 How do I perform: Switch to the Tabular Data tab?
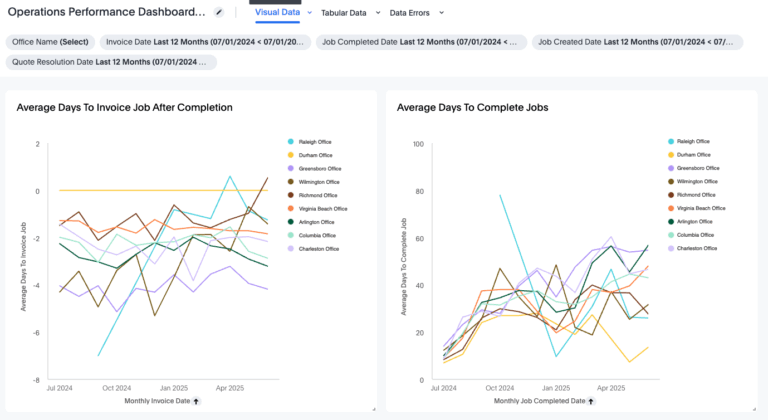(x=343, y=13)
